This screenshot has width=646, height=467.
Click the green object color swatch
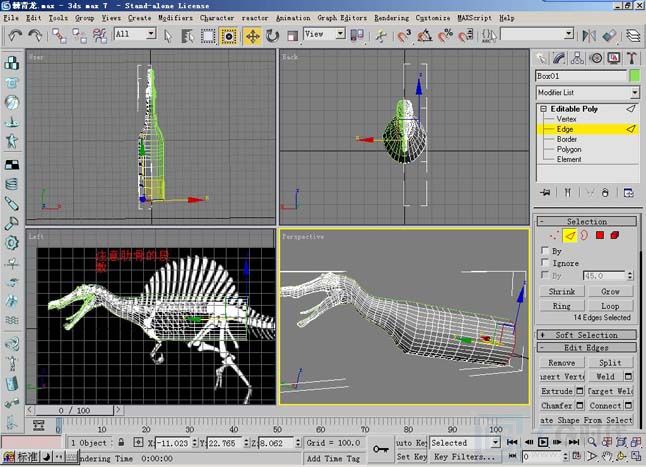click(635, 76)
